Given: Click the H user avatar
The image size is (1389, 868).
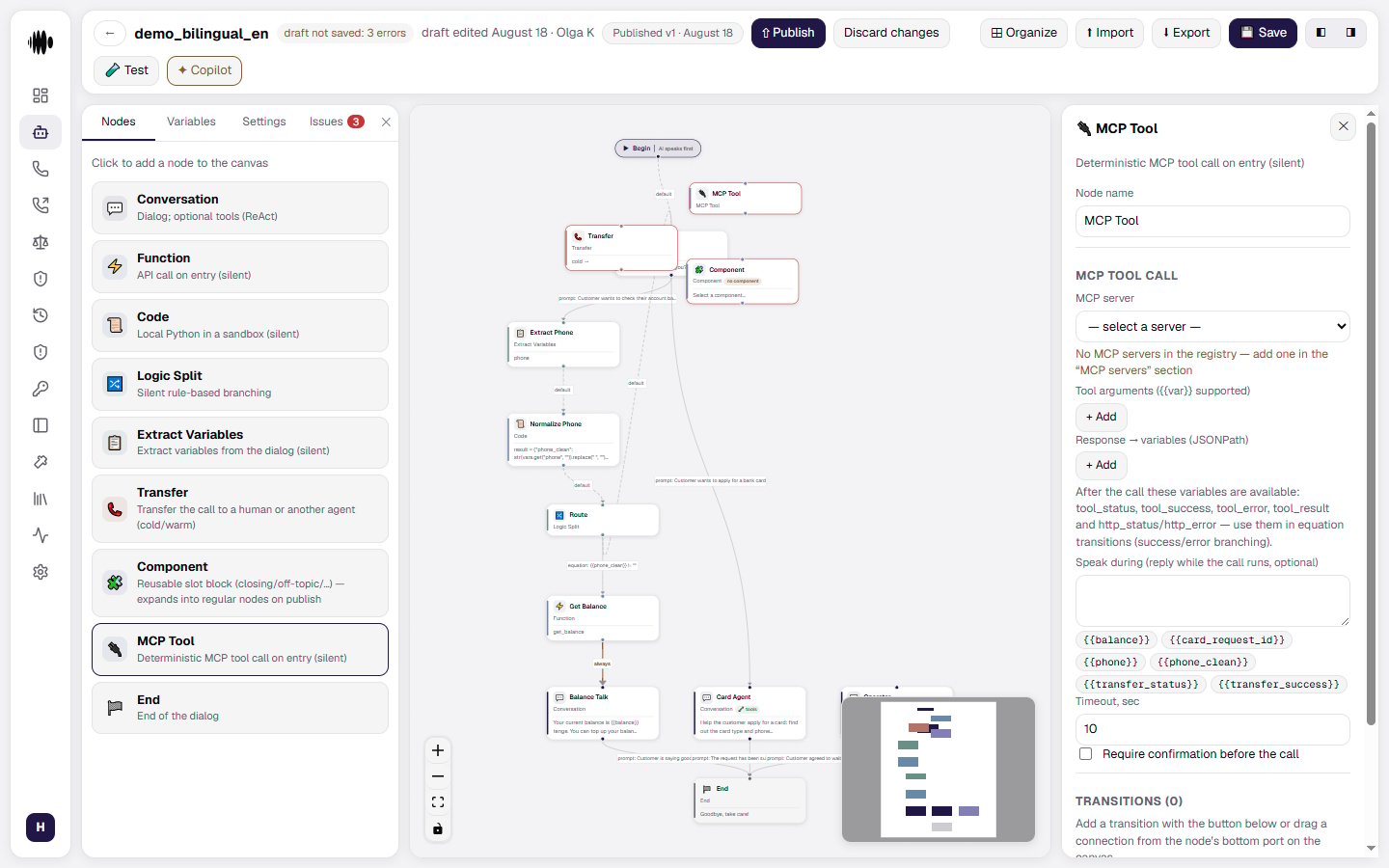Looking at the screenshot, I should [41, 827].
